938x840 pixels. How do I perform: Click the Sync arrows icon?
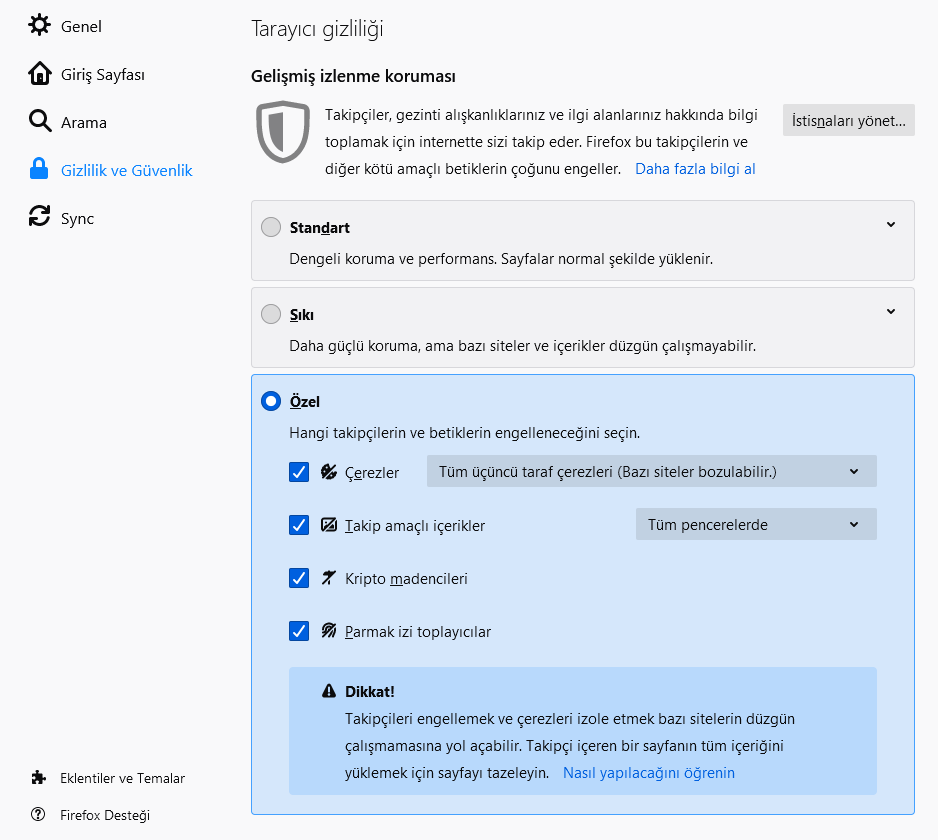[x=40, y=218]
